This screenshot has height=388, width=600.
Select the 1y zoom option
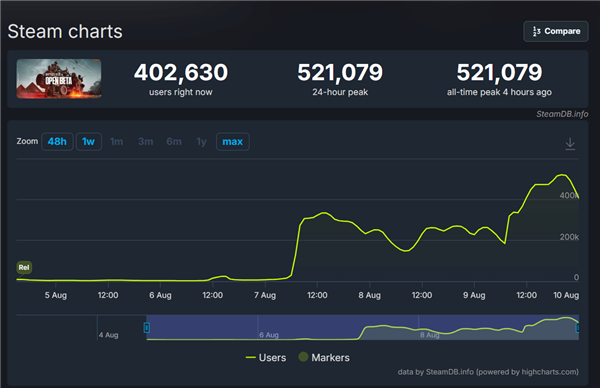click(x=201, y=142)
